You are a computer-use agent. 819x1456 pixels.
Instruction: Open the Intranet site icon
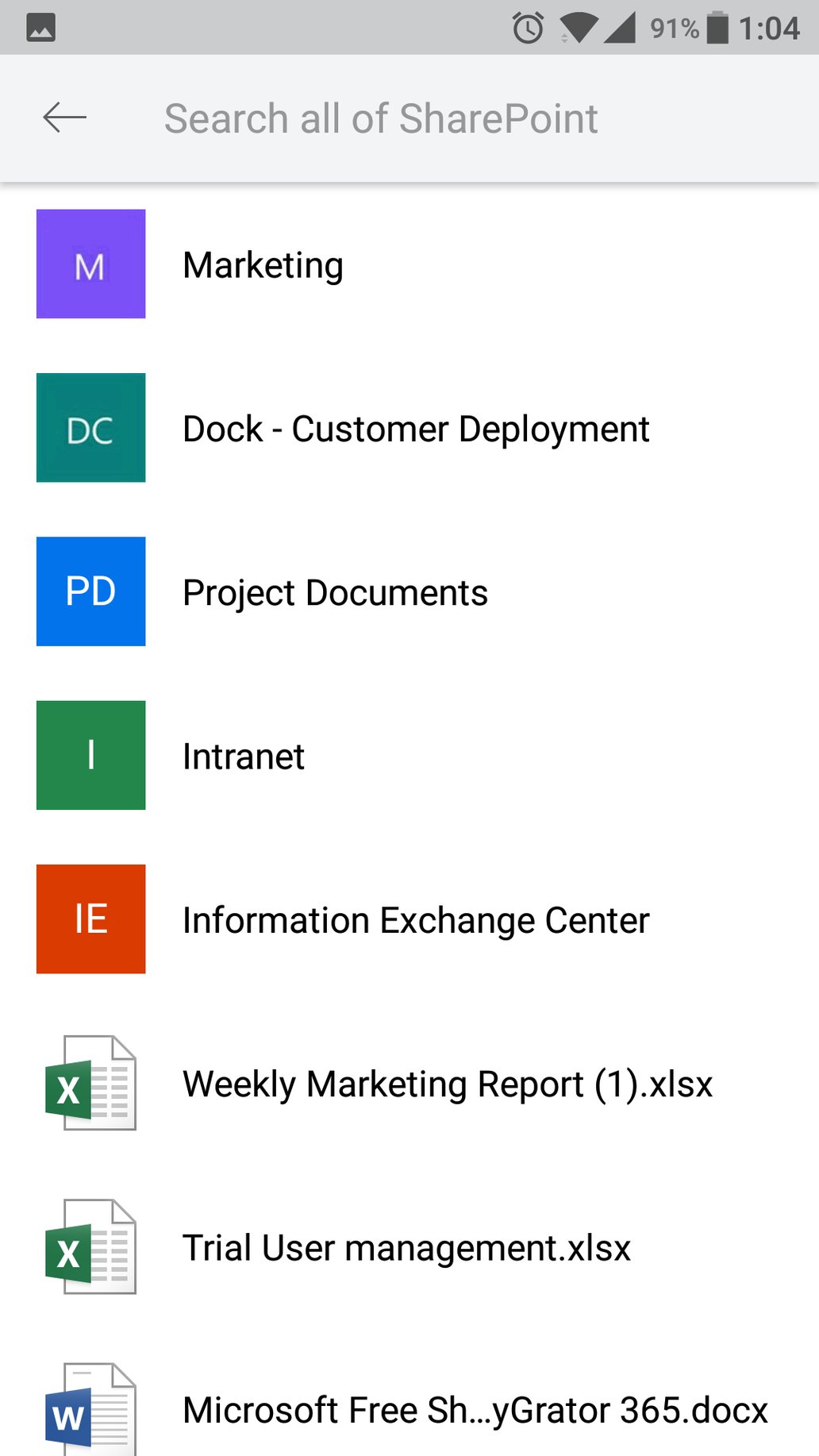pyautogui.click(x=90, y=755)
